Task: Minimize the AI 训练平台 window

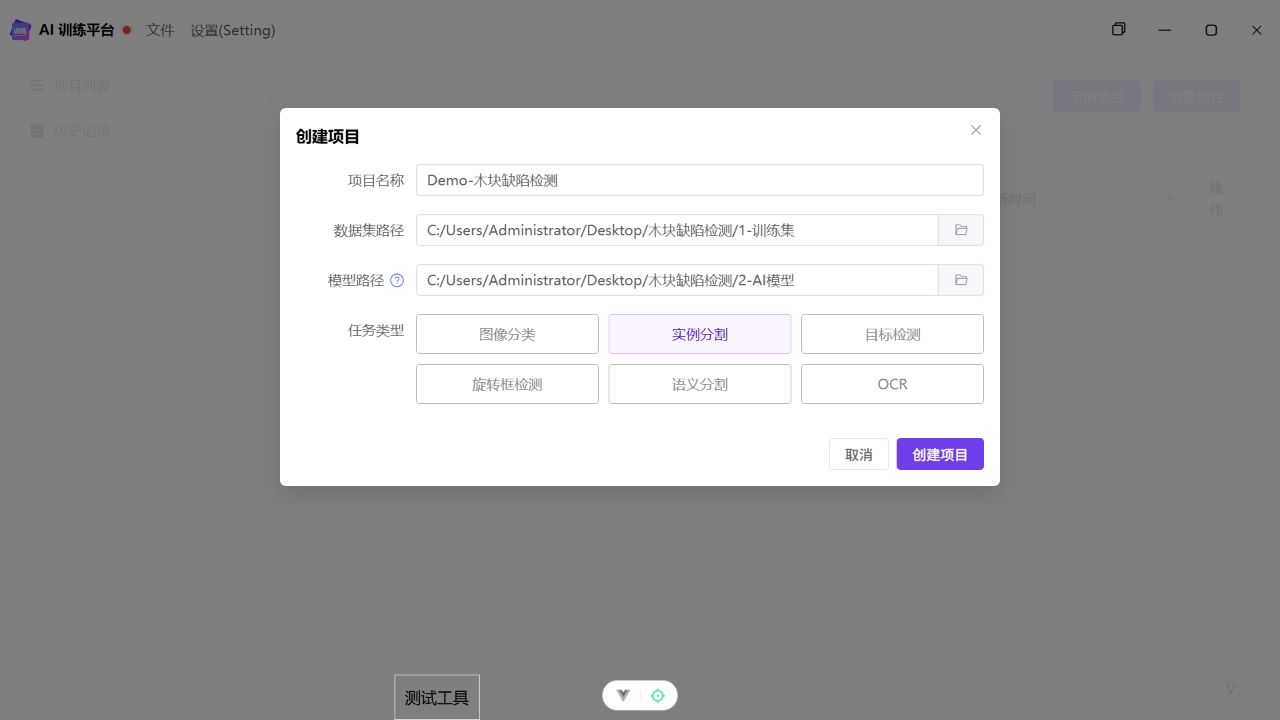Action: pos(1165,30)
